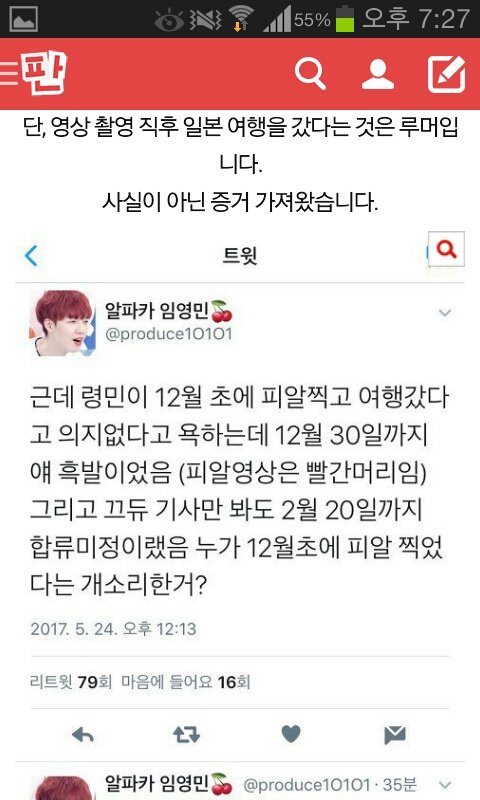The height and width of the screenshot is (800, 480).
Task: Open the user profile icon
Action: (378, 74)
